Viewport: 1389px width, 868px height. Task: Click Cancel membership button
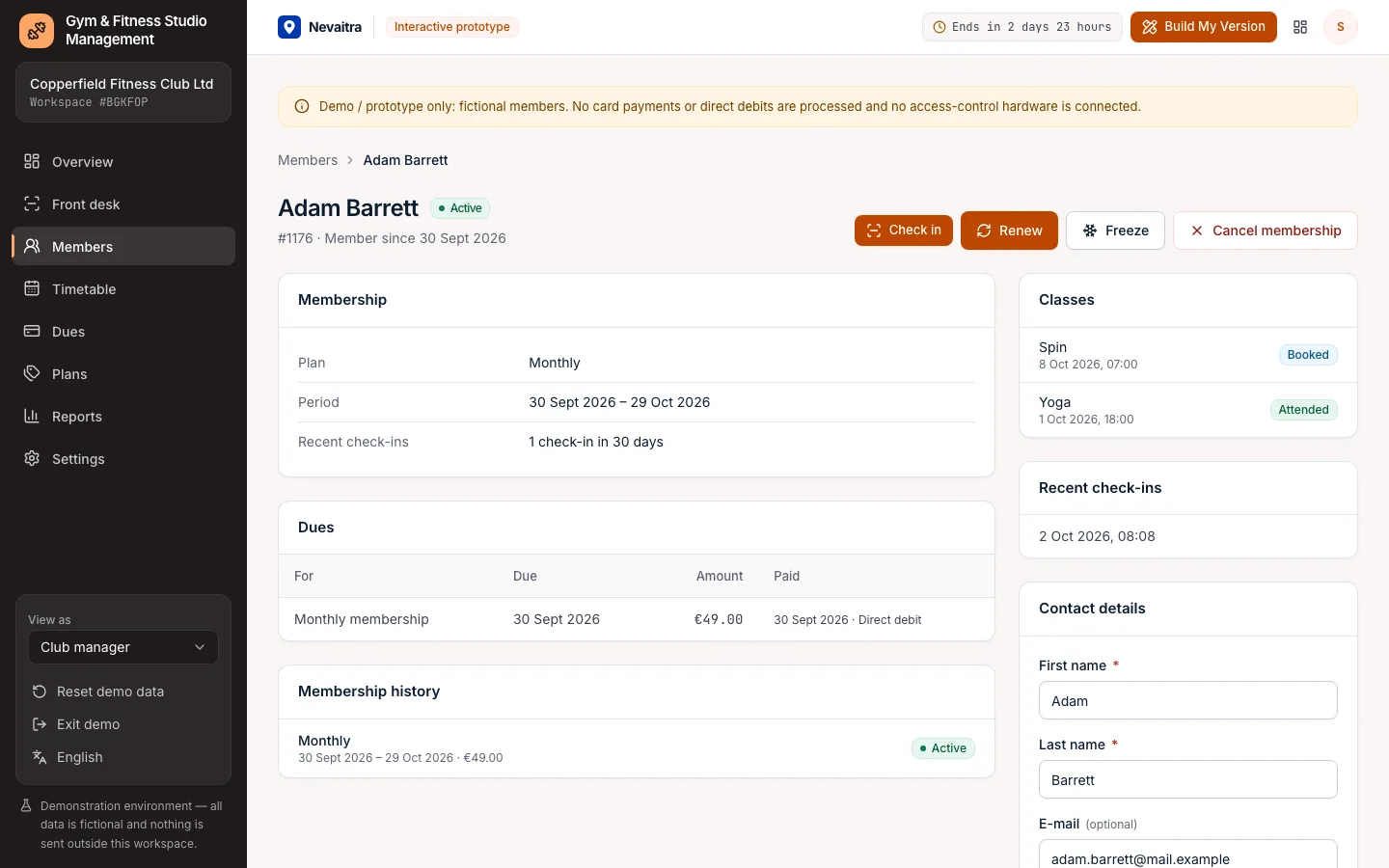pyautogui.click(x=1266, y=231)
